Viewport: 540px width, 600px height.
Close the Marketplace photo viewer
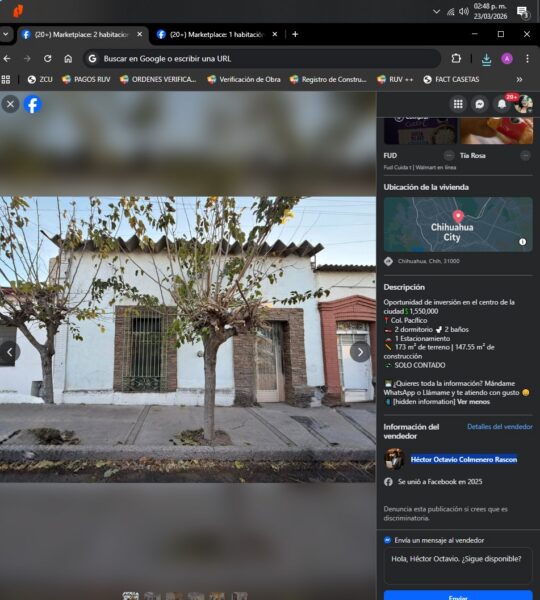tap(10, 104)
